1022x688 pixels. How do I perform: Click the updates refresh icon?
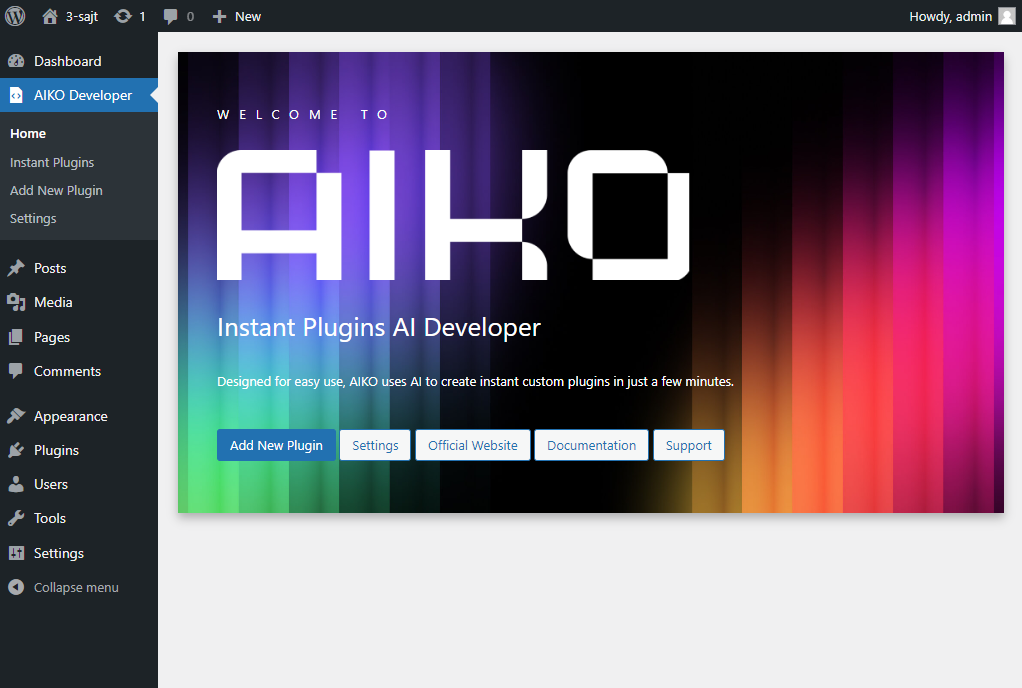click(123, 16)
